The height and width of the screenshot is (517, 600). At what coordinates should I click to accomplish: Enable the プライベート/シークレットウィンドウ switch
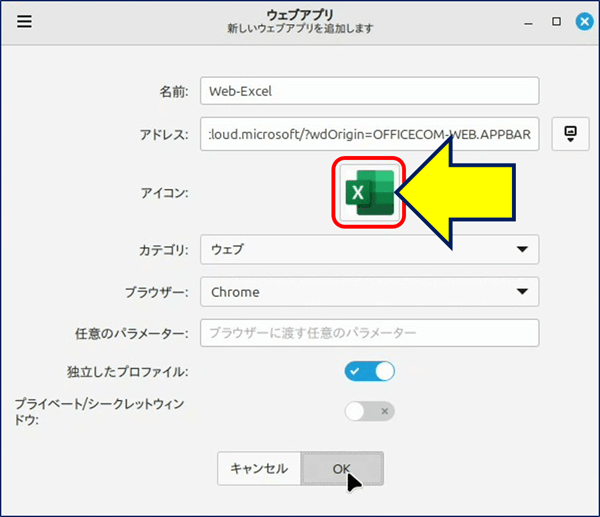click(x=369, y=411)
